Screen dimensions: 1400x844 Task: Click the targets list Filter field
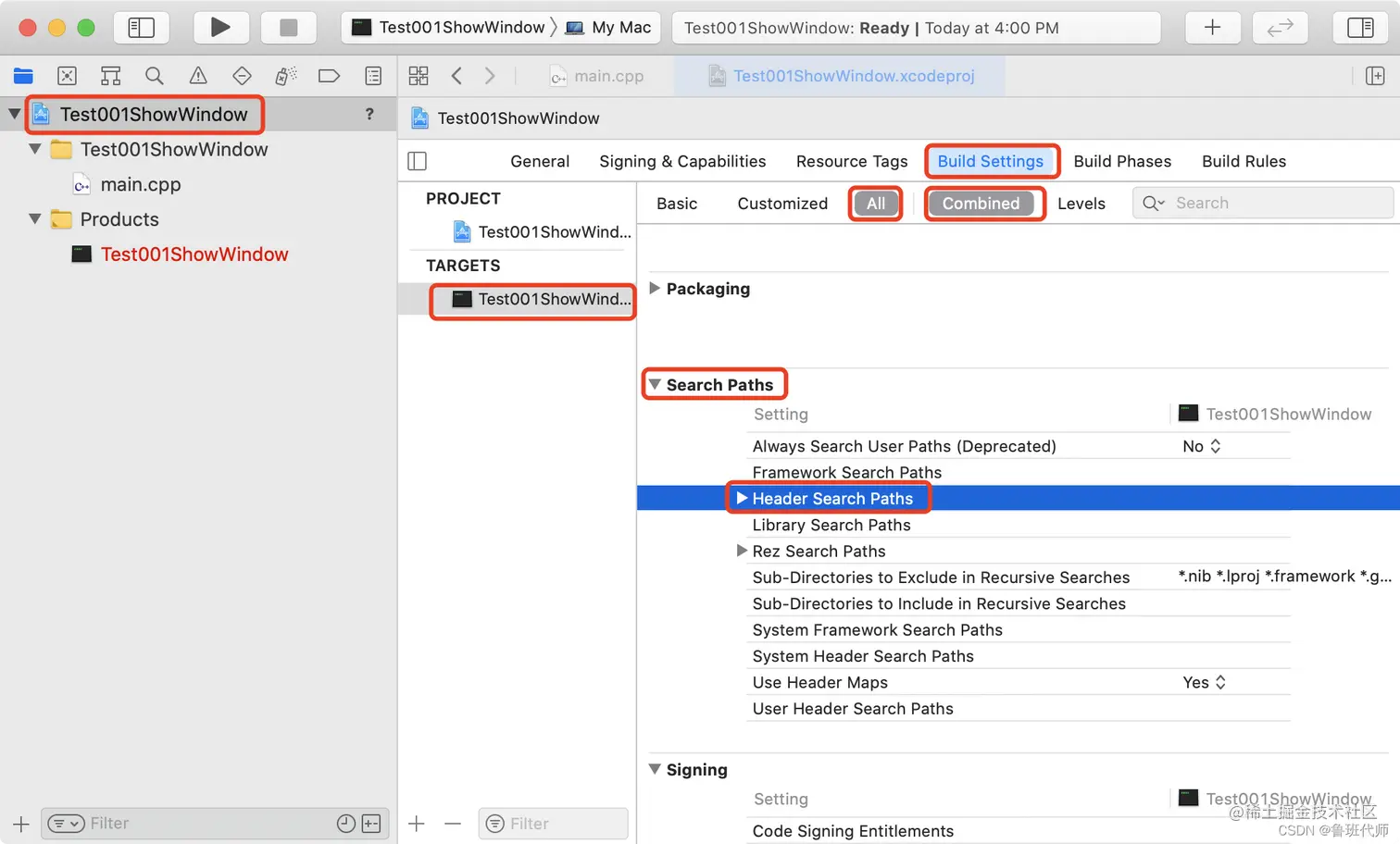(x=553, y=824)
